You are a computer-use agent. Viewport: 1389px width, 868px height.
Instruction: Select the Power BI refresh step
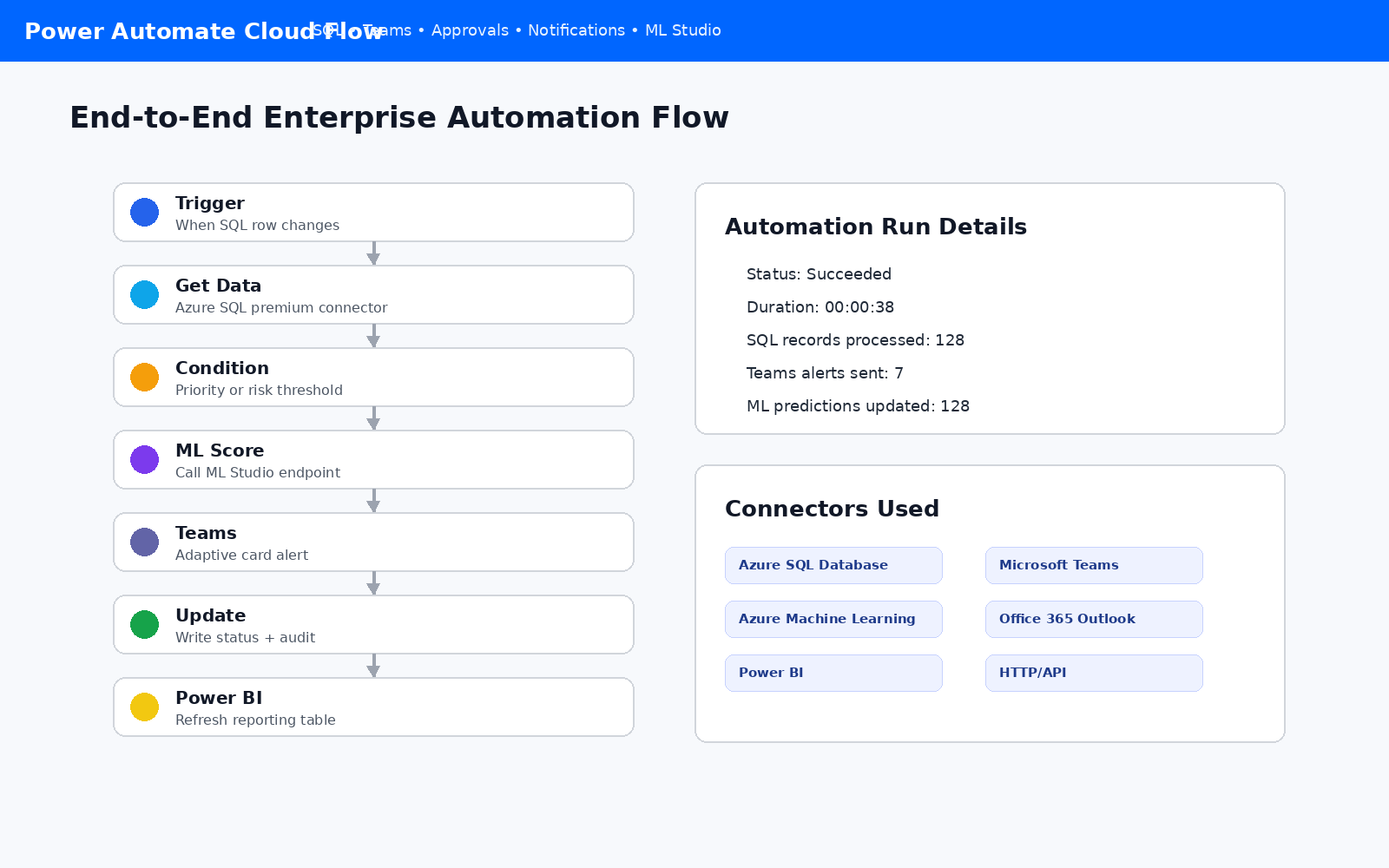(373, 707)
